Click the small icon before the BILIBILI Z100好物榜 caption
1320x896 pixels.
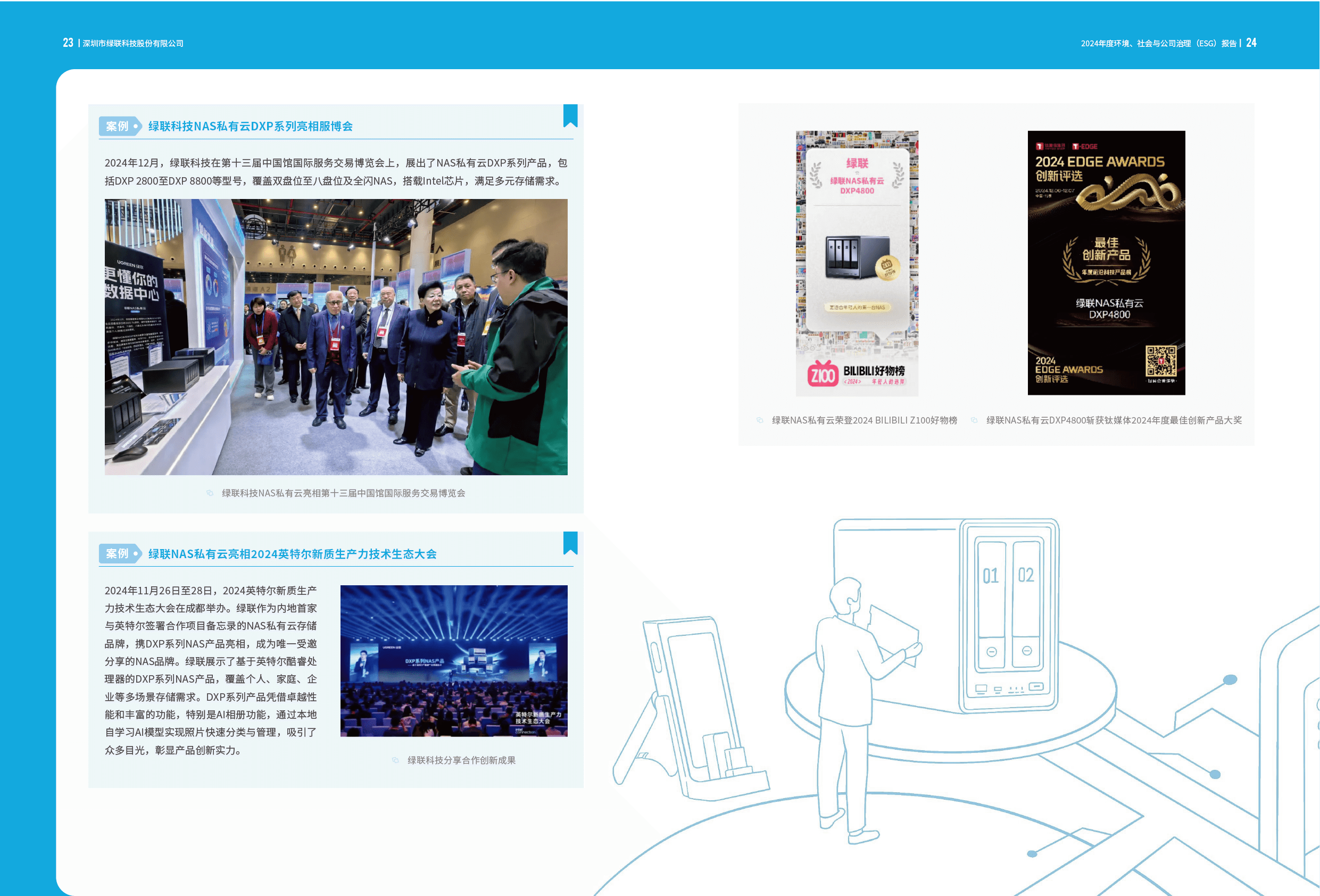(x=759, y=420)
